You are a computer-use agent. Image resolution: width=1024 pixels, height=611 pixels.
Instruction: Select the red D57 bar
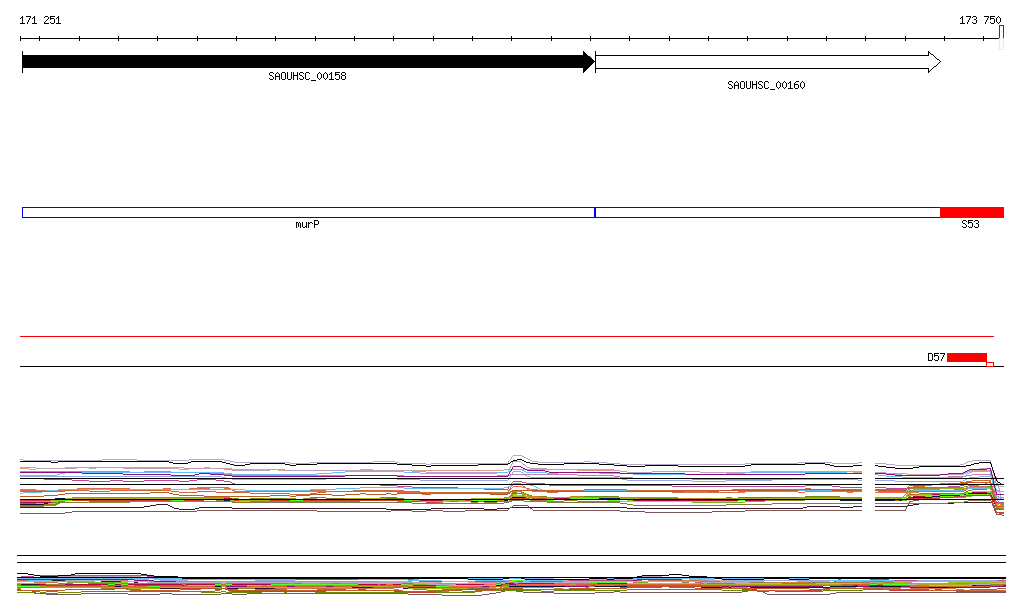point(966,357)
